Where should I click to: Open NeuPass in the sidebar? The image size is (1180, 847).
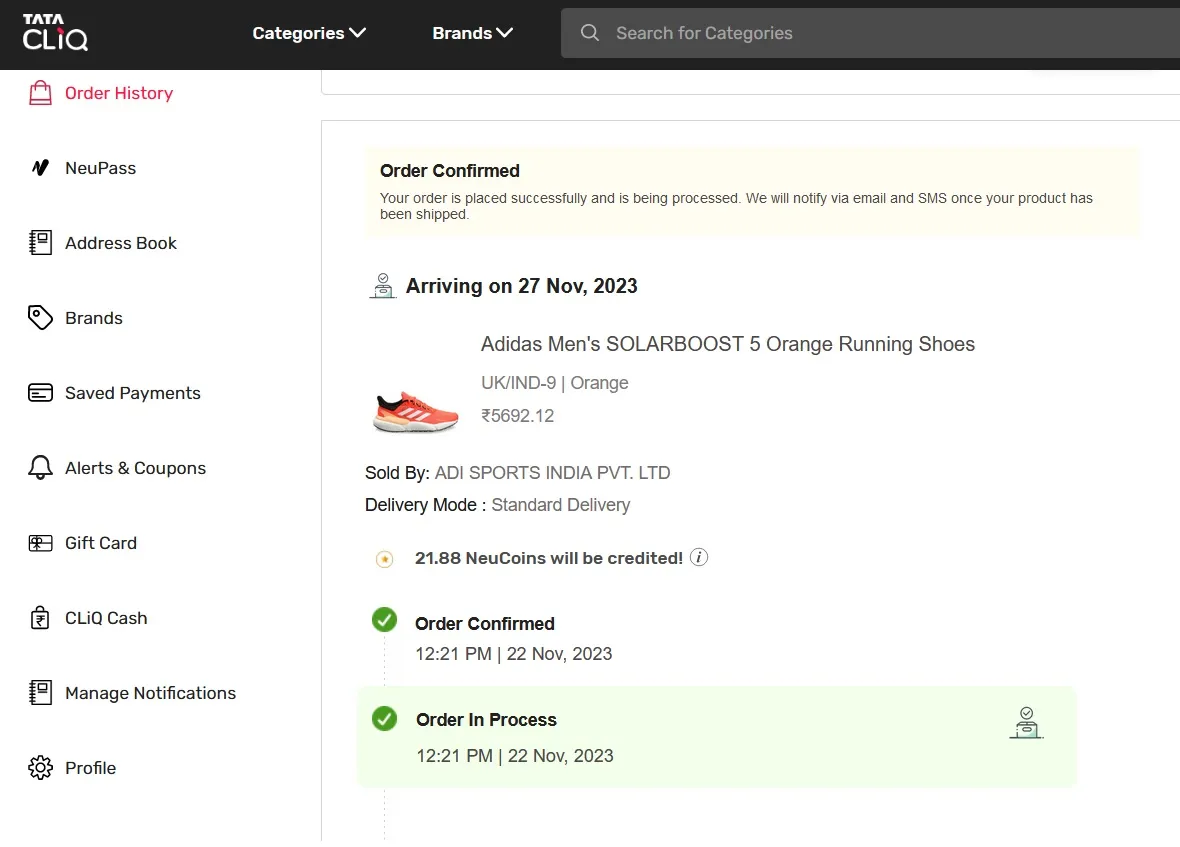(x=101, y=168)
